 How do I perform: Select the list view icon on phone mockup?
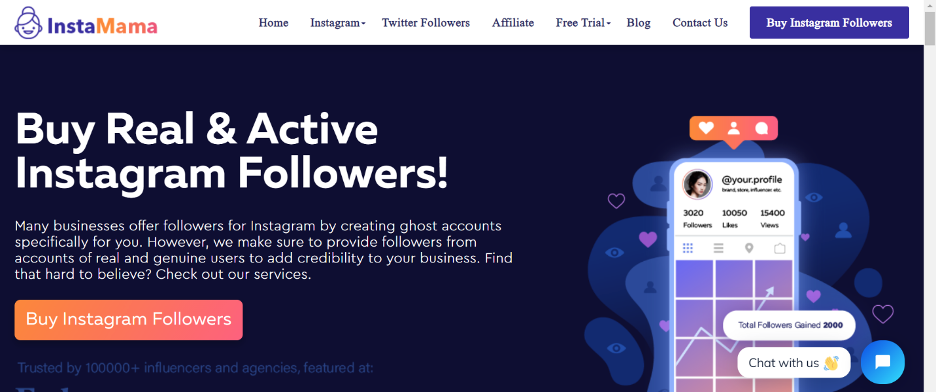[718, 248]
